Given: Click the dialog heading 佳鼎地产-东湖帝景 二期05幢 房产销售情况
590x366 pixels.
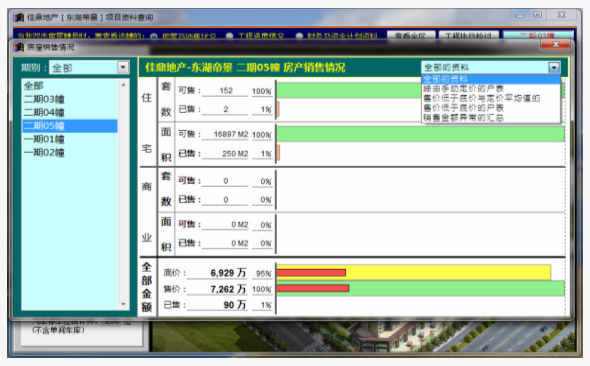Looking at the screenshot, I should point(245,68).
